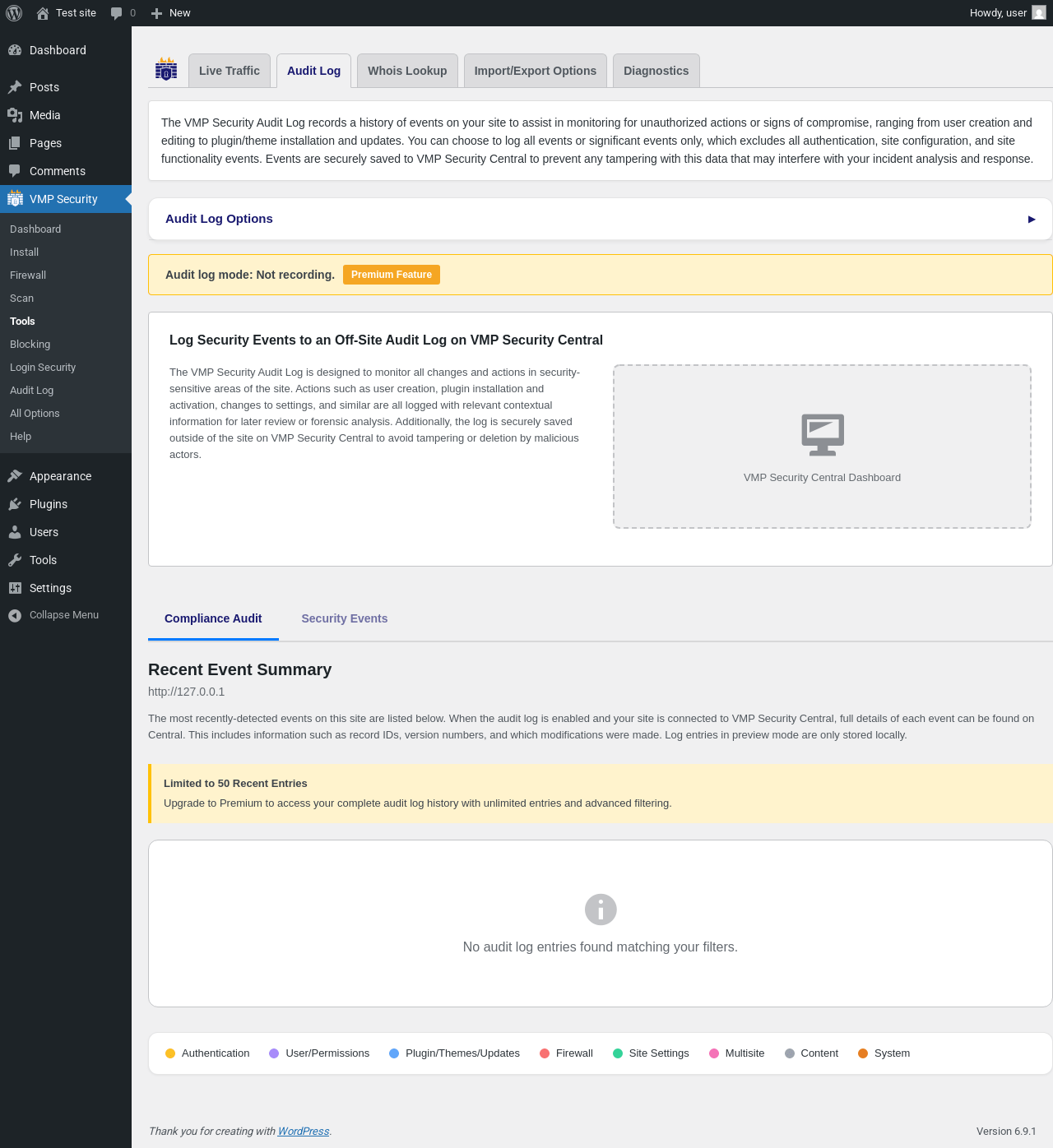Open the Blocking submenu item
Image resolution: width=1053 pixels, height=1148 pixels.
pos(30,345)
